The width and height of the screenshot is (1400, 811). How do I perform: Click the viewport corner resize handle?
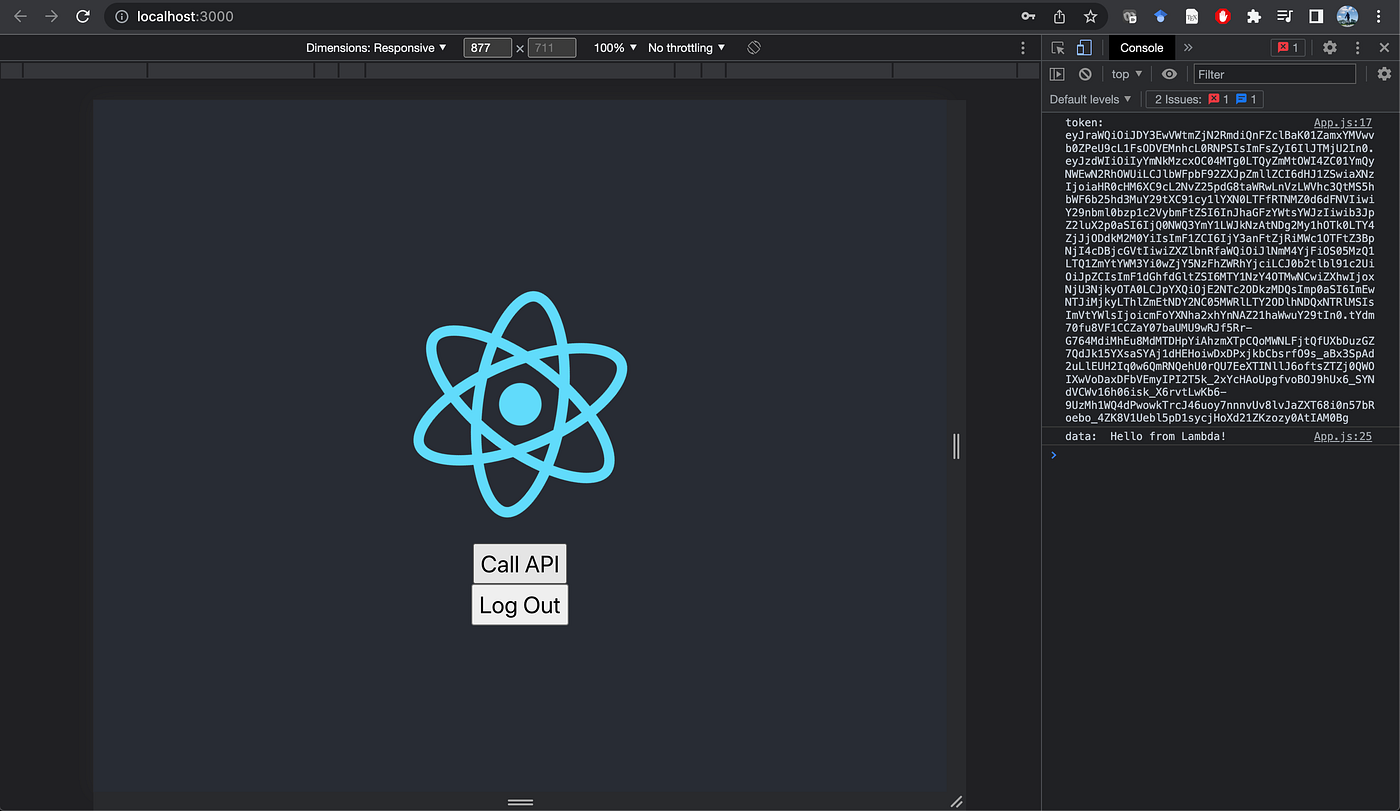point(956,801)
